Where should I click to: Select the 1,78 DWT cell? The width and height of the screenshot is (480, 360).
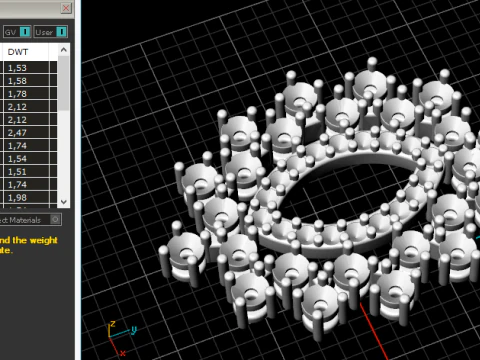click(26, 94)
